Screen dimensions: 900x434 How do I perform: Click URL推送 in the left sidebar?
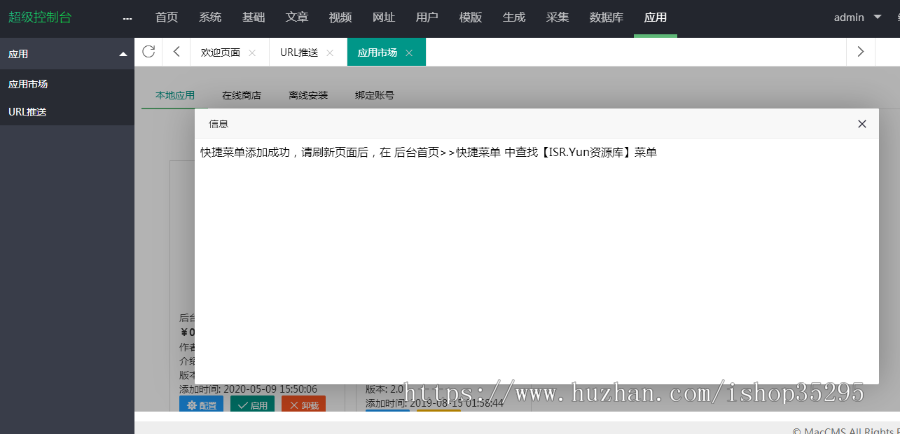pyautogui.click(x=27, y=112)
